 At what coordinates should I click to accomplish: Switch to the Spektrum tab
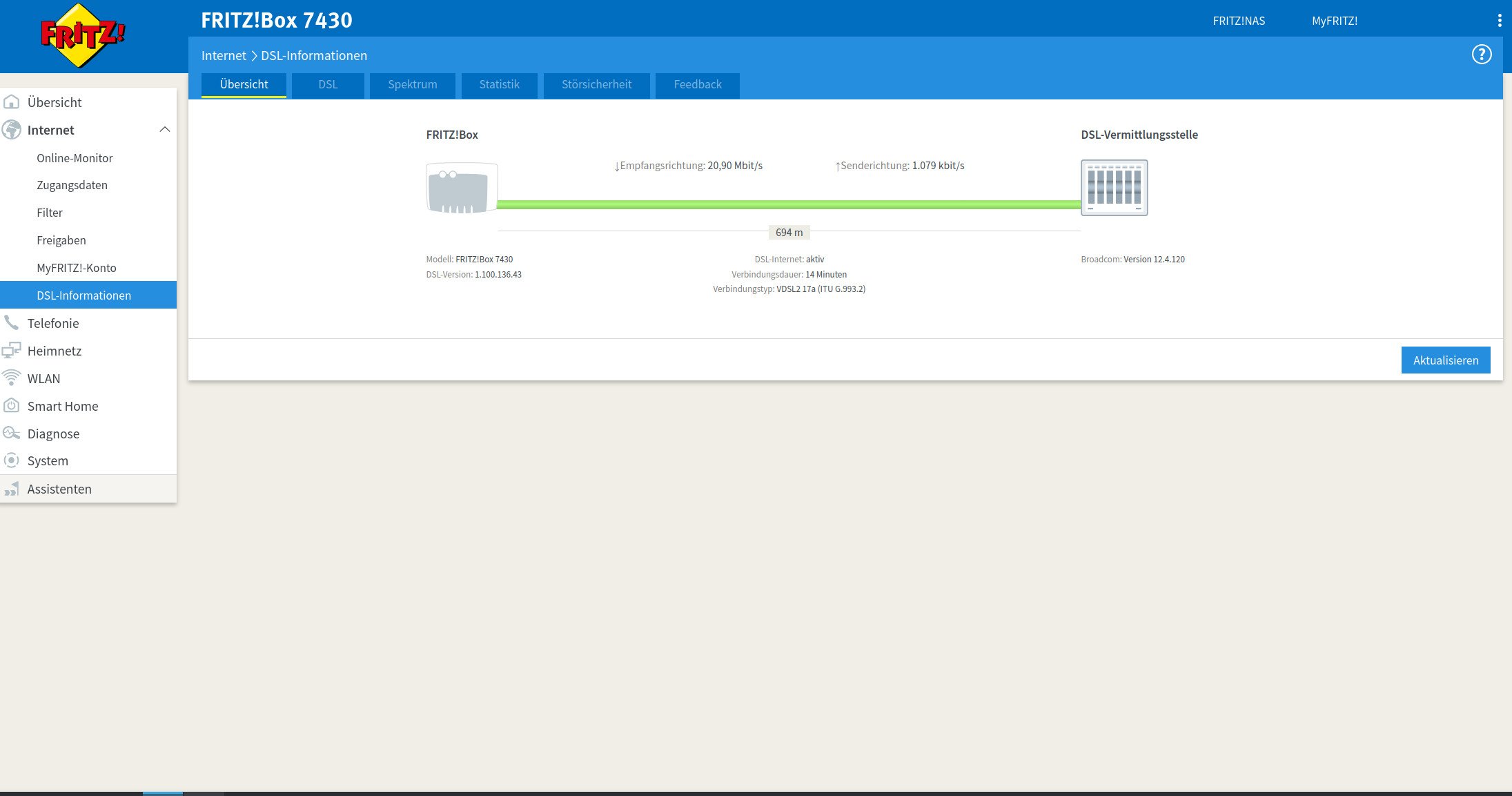pyautogui.click(x=412, y=85)
